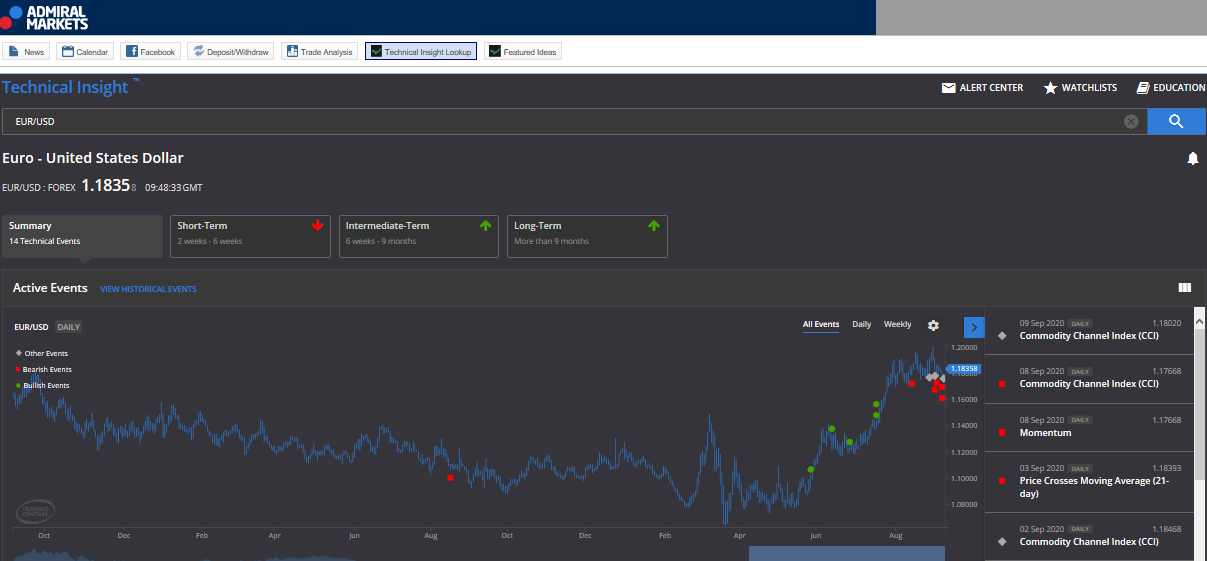Open the 08 Sep 2020 Momentum event

[x=1089, y=427]
